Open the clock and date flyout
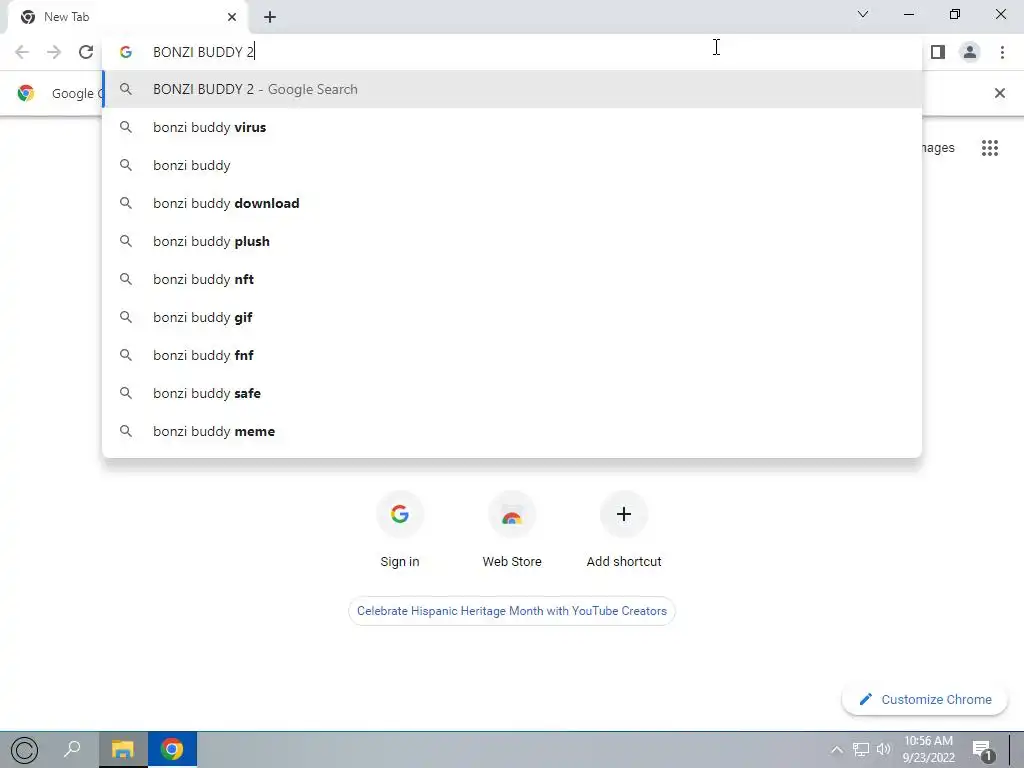The image size is (1024, 768). click(928, 750)
